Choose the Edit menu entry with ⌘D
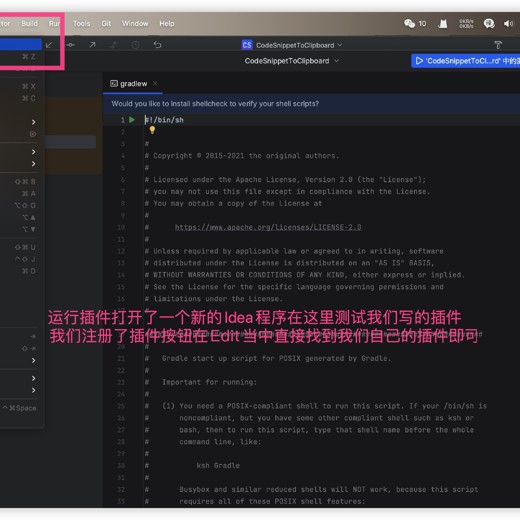The width and height of the screenshot is (520, 520). coord(21,271)
